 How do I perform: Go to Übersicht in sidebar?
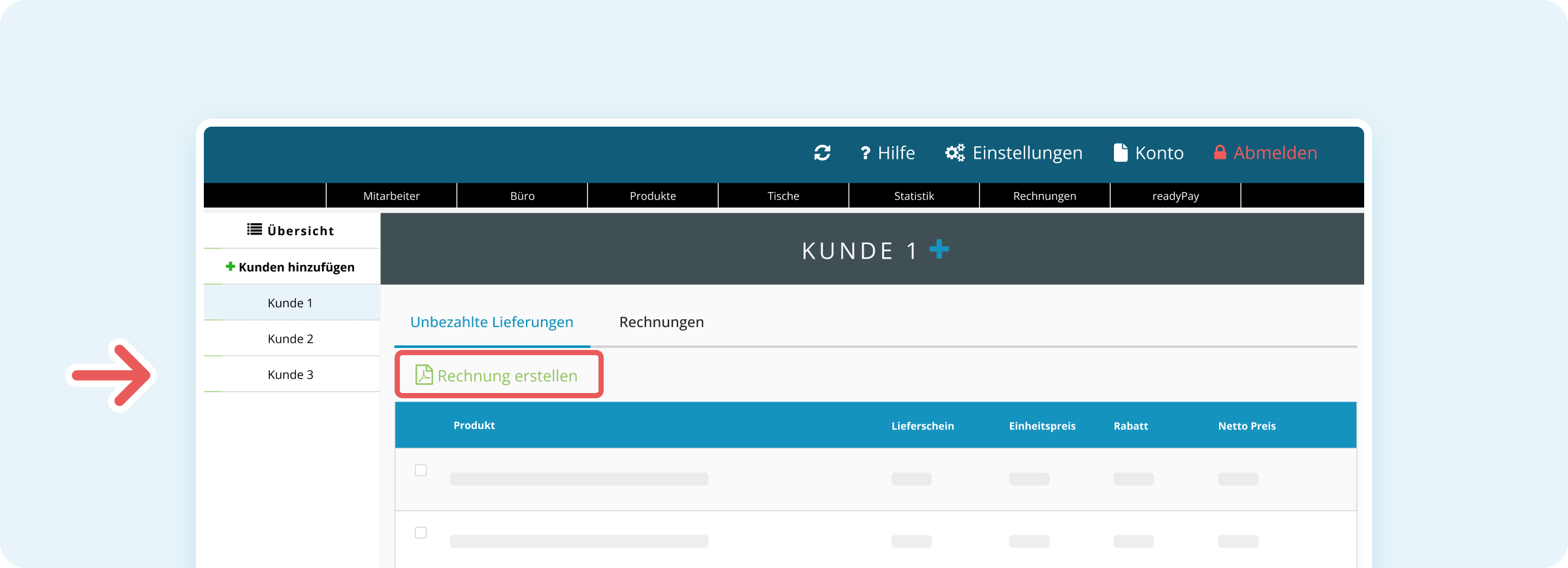(x=291, y=230)
